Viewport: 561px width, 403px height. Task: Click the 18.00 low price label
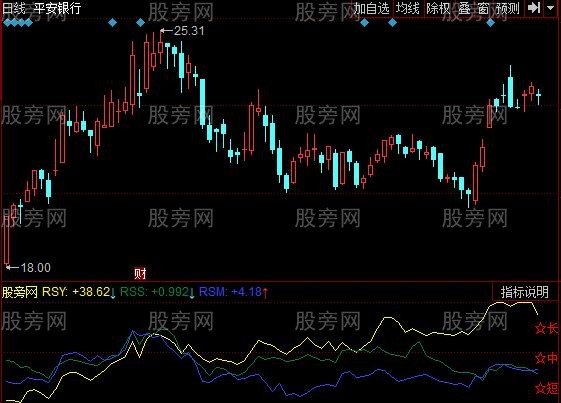coord(36,267)
